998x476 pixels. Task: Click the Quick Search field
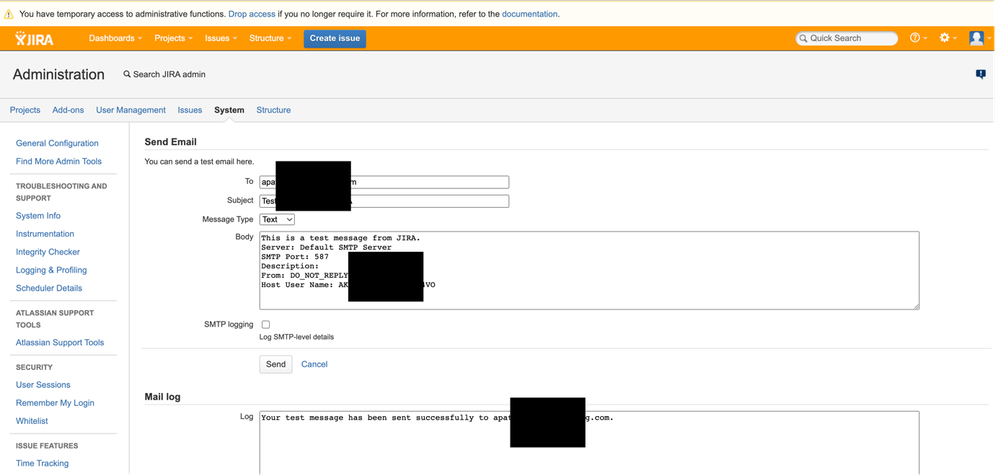tap(847, 38)
